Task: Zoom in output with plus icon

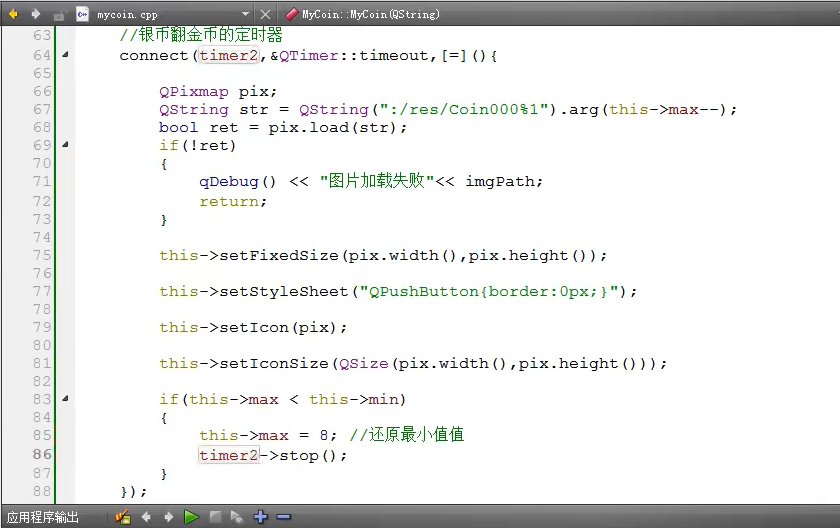Action: [261, 517]
